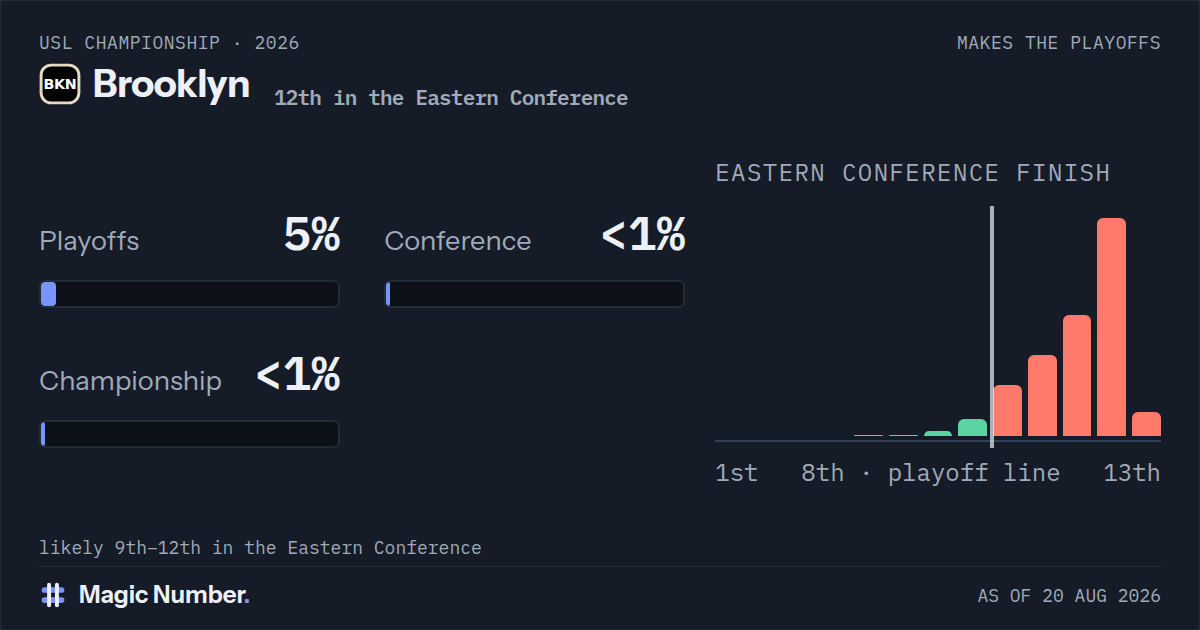The height and width of the screenshot is (630, 1200).
Task: Click the Championship probability progress bar
Action: pyautogui.click(x=189, y=434)
